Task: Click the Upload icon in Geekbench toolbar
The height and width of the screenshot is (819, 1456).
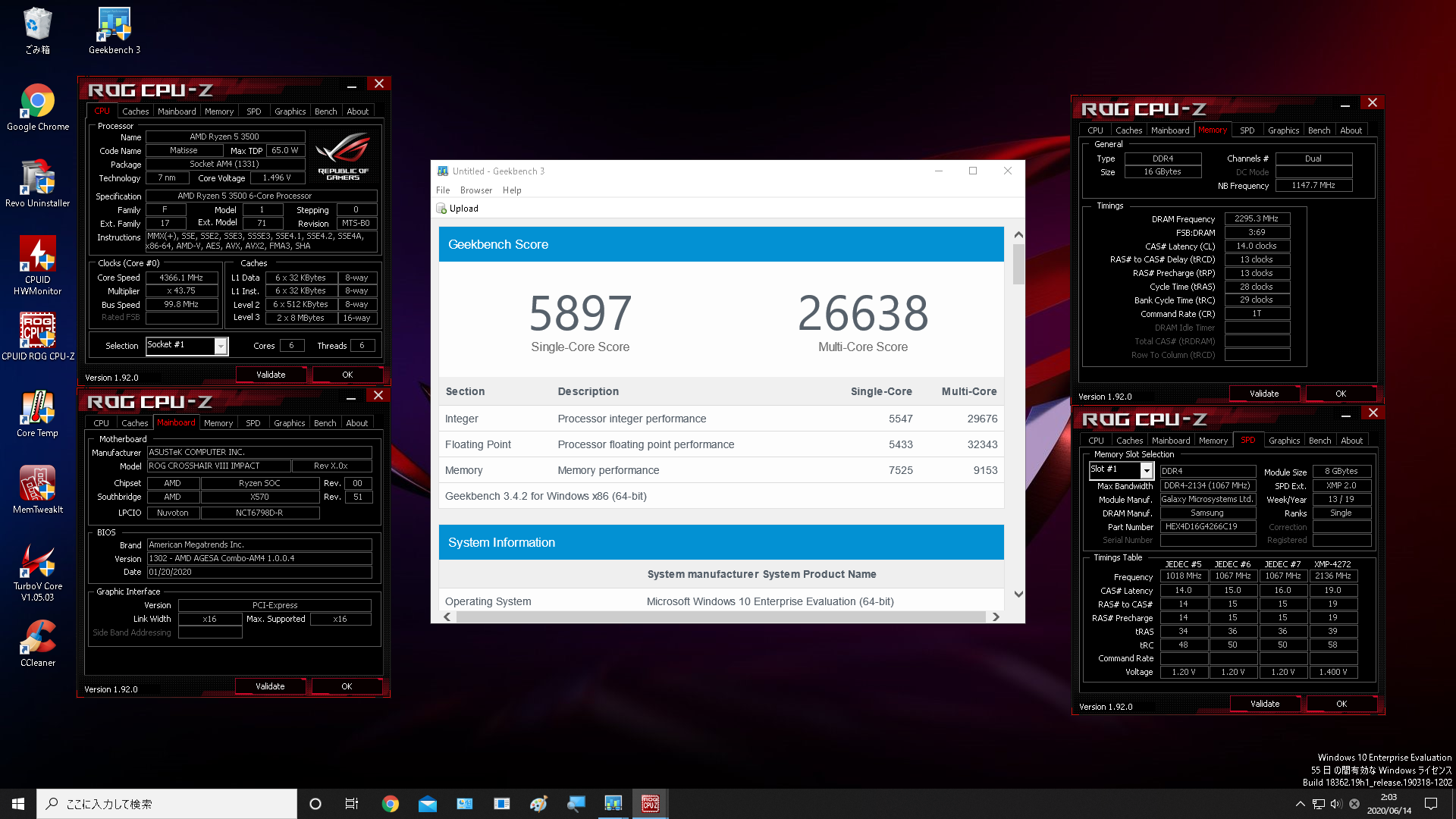Action: click(x=441, y=209)
